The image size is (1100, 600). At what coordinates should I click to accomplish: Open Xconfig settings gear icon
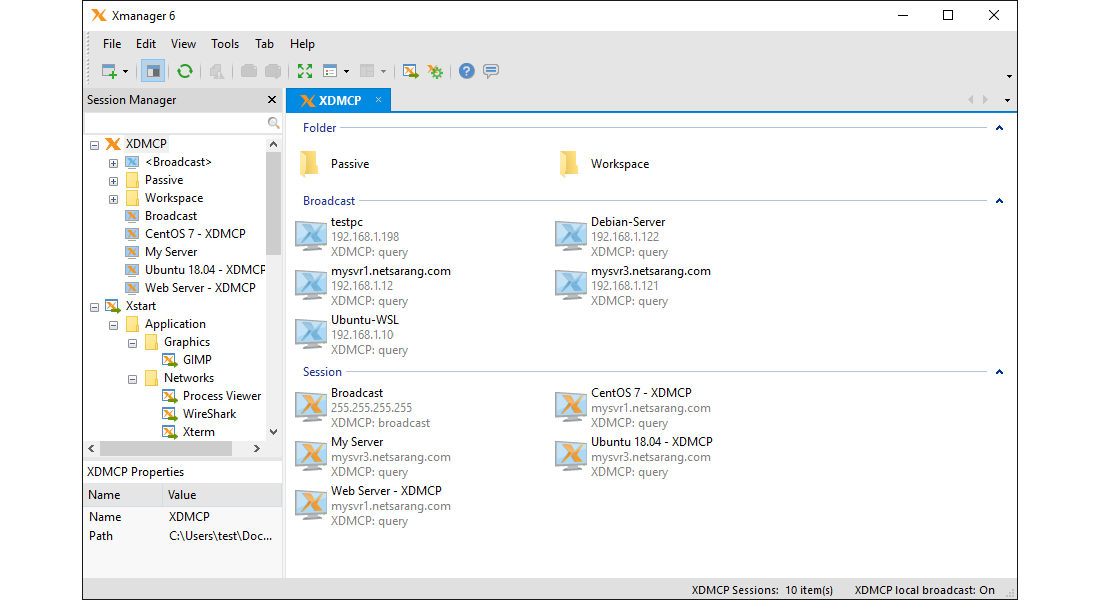coord(435,71)
